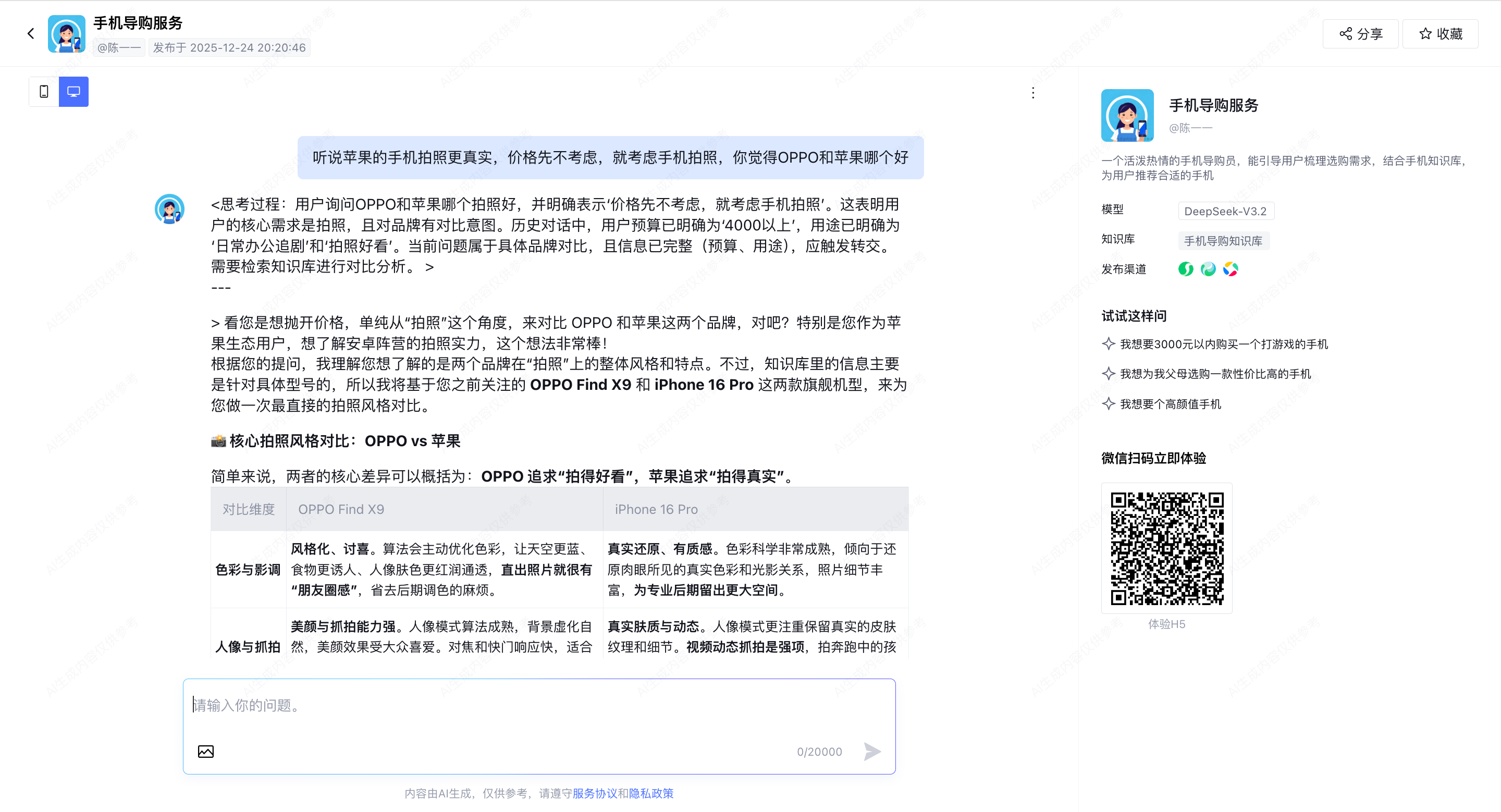Go back using the left arrow

click(31, 34)
